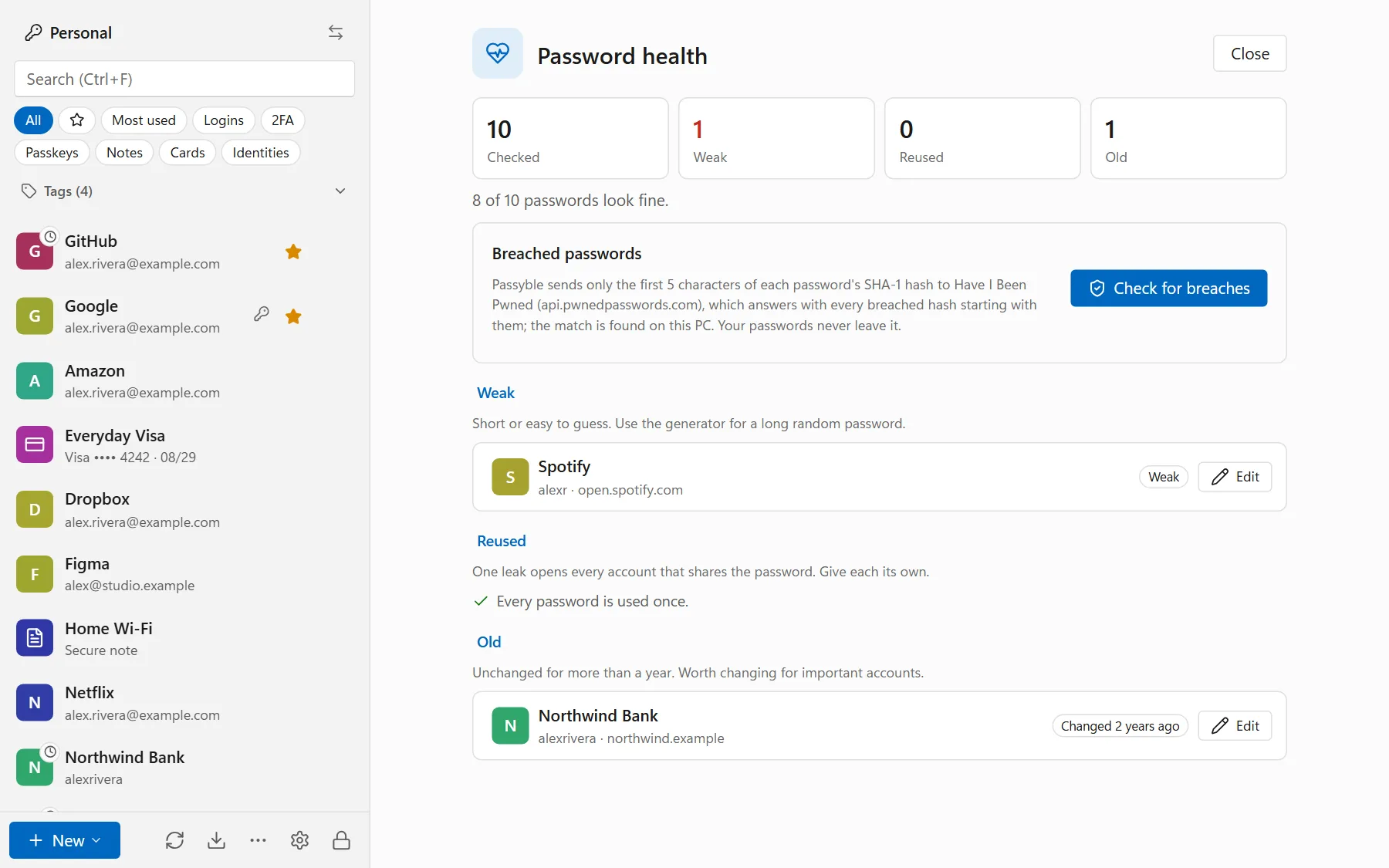Click the Tags label icon
1389x868 pixels.
point(29,191)
